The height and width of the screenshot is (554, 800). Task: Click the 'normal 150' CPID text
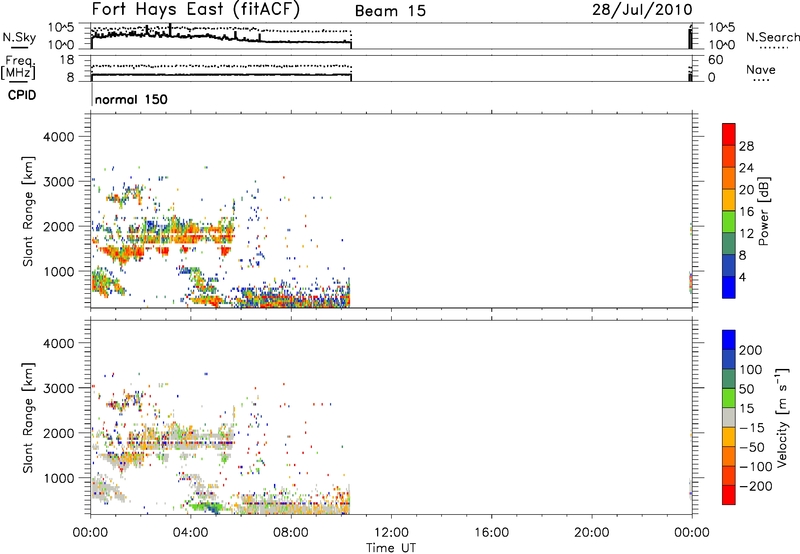(131, 99)
